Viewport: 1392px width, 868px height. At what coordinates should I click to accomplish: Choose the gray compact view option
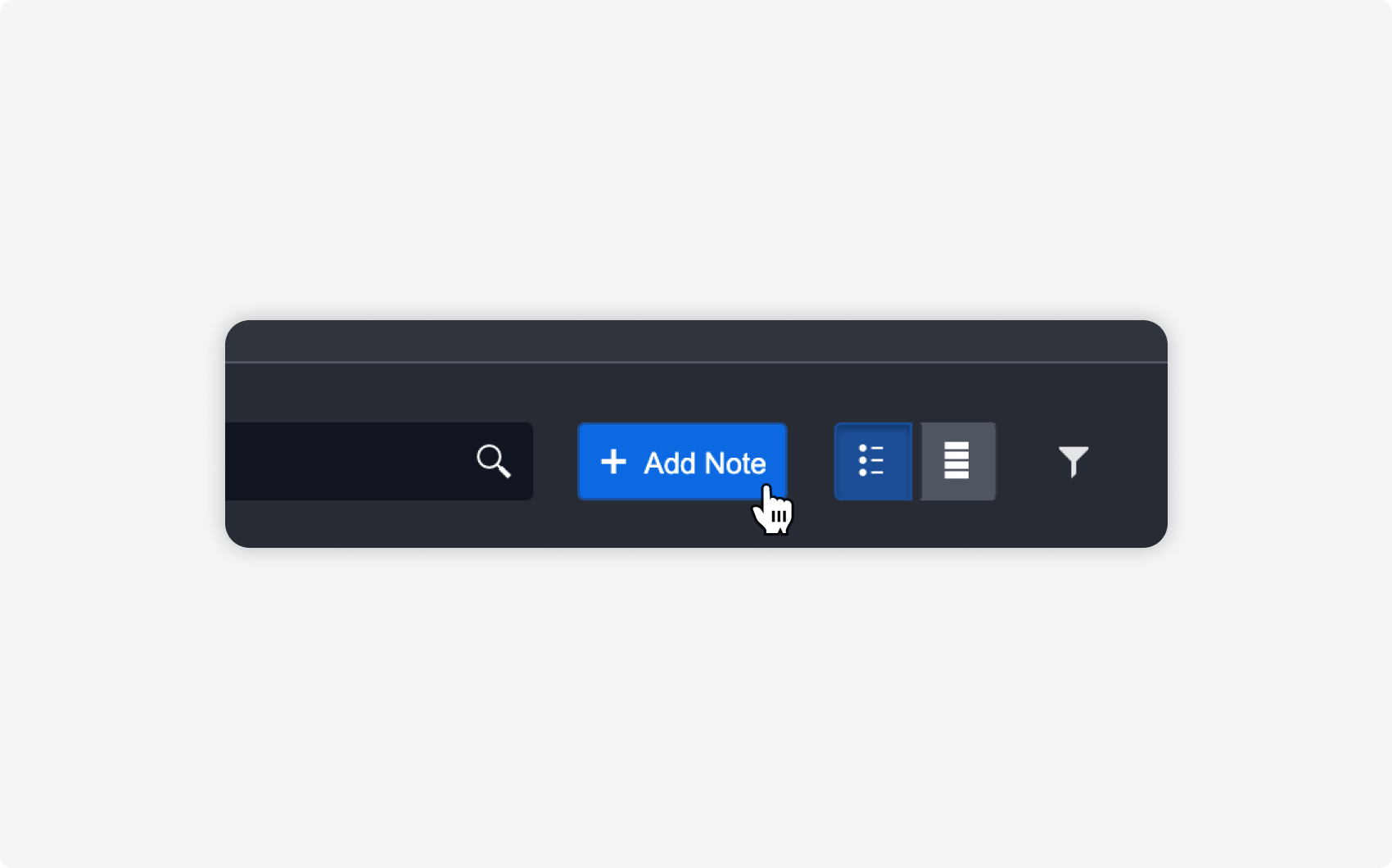tap(958, 461)
